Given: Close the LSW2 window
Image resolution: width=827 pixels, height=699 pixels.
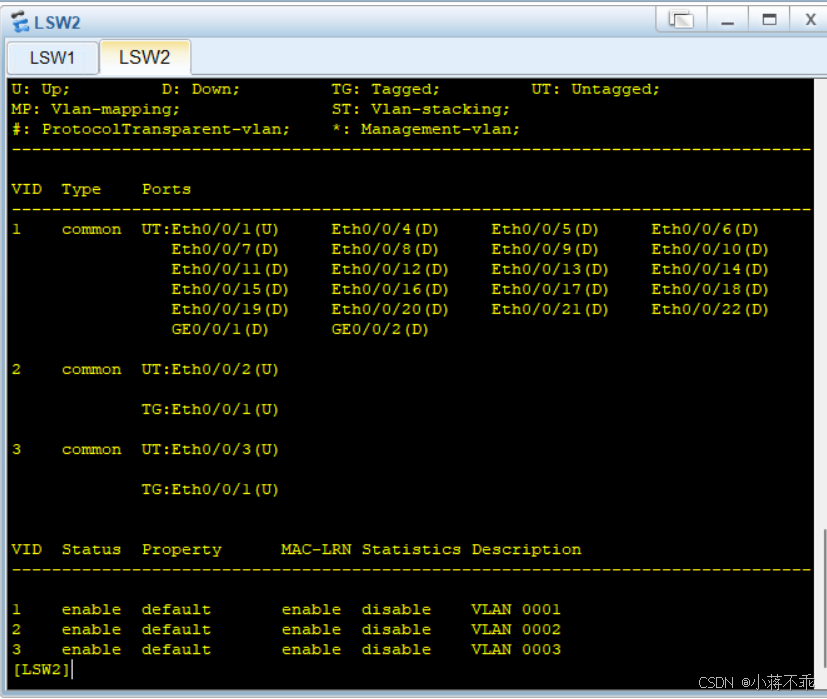Looking at the screenshot, I should click(x=810, y=20).
